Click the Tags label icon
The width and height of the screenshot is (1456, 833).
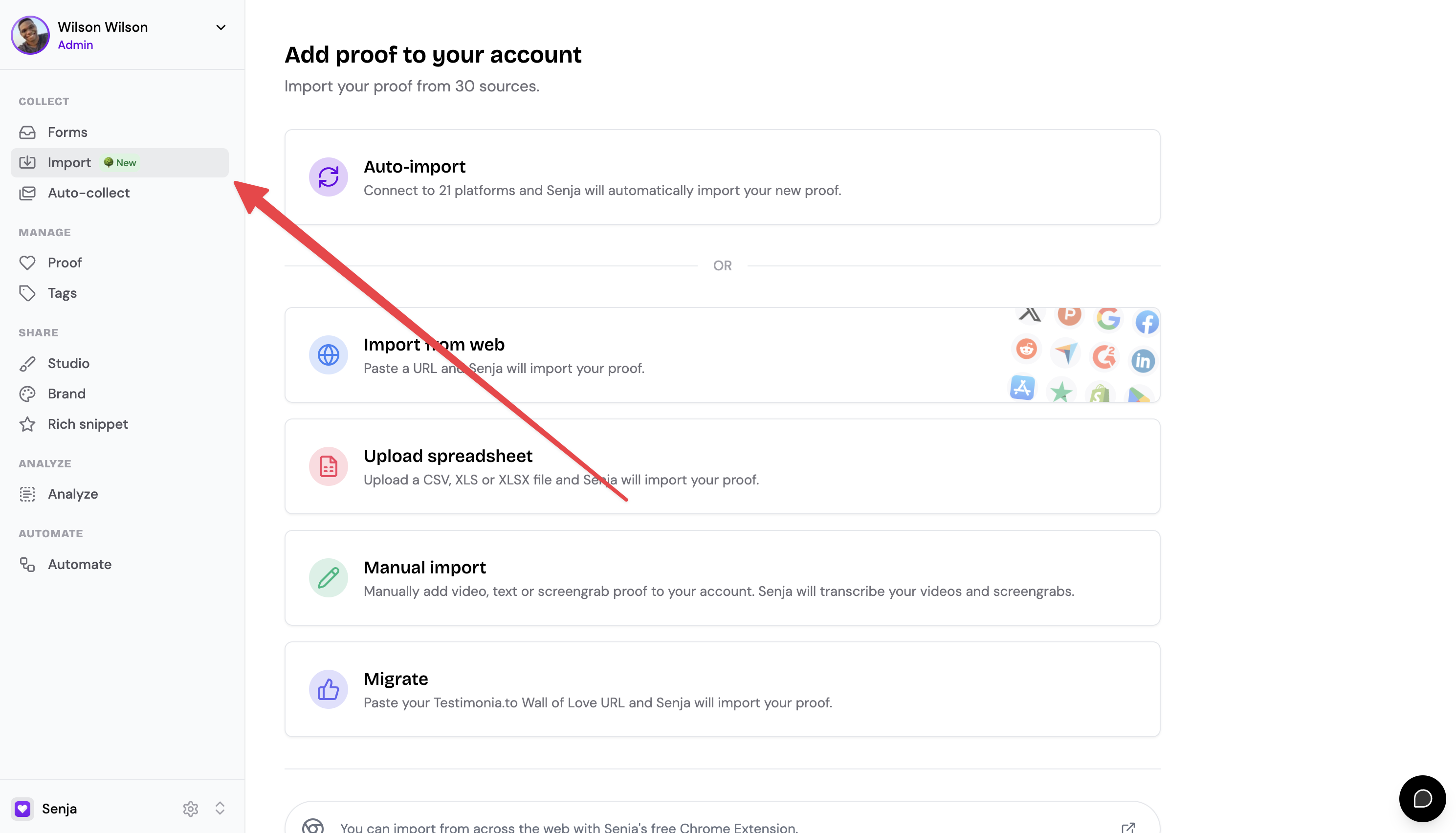click(27, 293)
